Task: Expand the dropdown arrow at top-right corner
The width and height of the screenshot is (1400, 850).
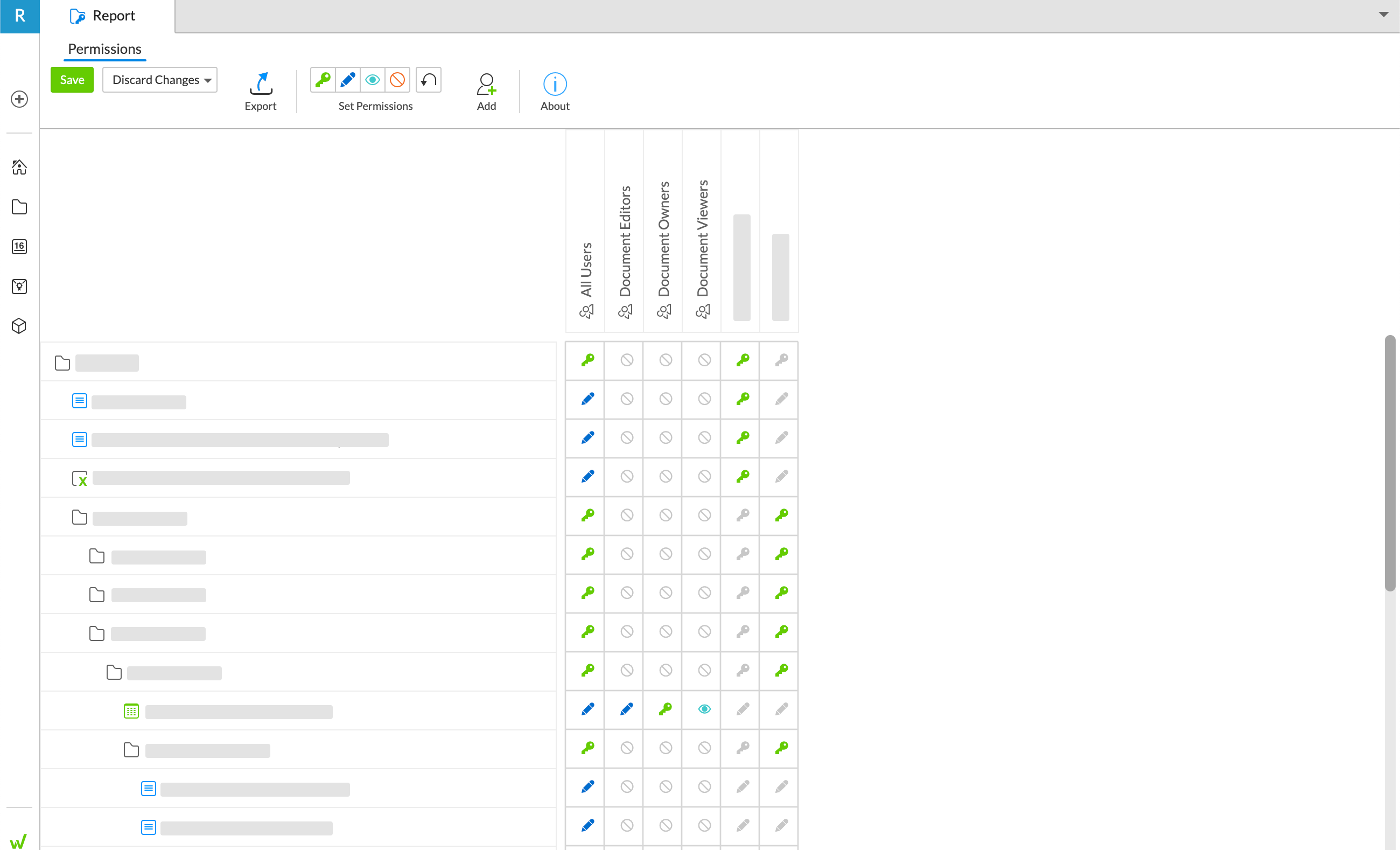Action: 1383,14
